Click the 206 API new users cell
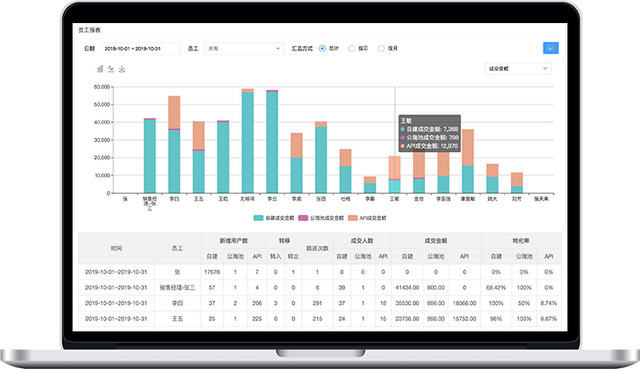 point(257,303)
